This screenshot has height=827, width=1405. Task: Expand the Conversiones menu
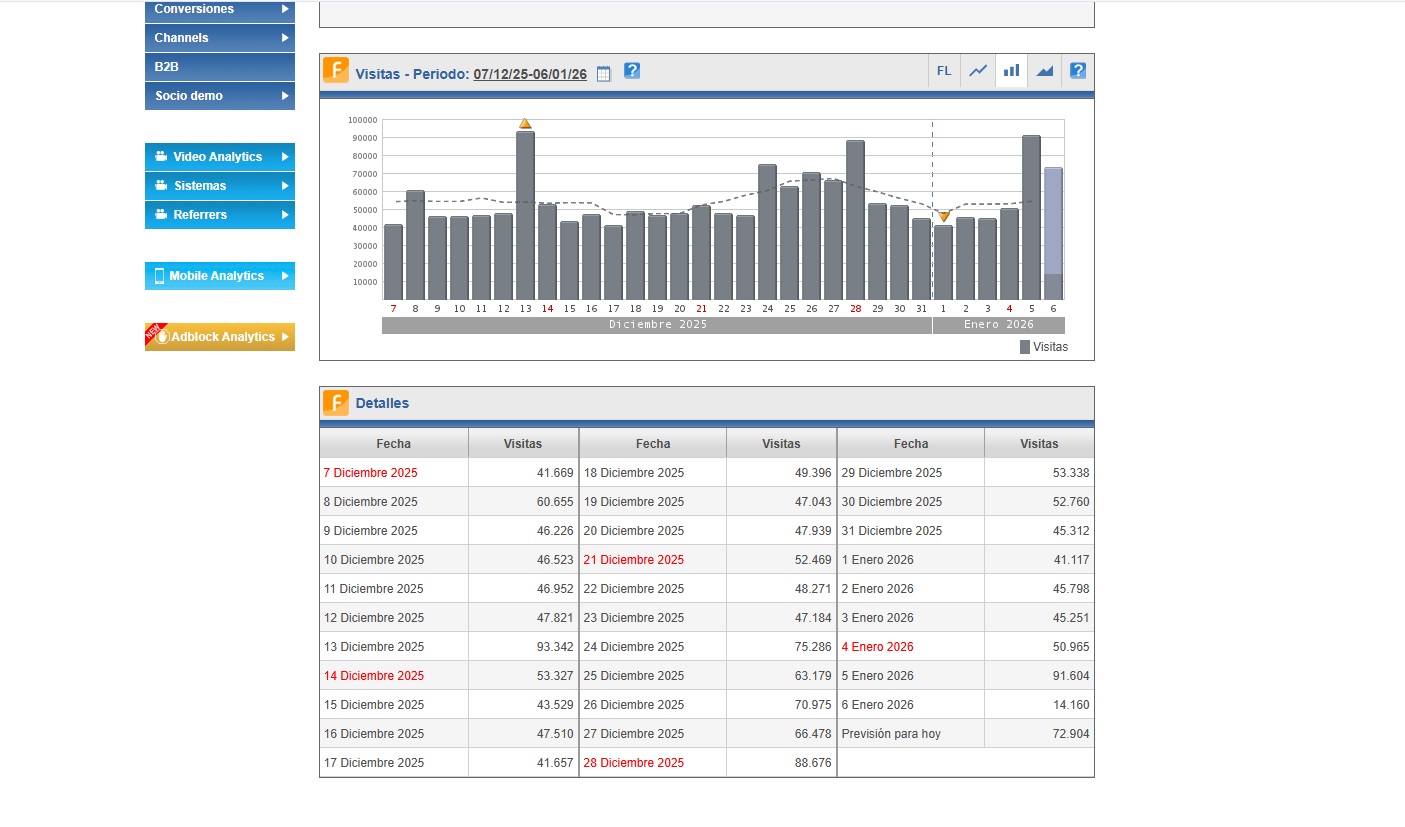point(219,10)
